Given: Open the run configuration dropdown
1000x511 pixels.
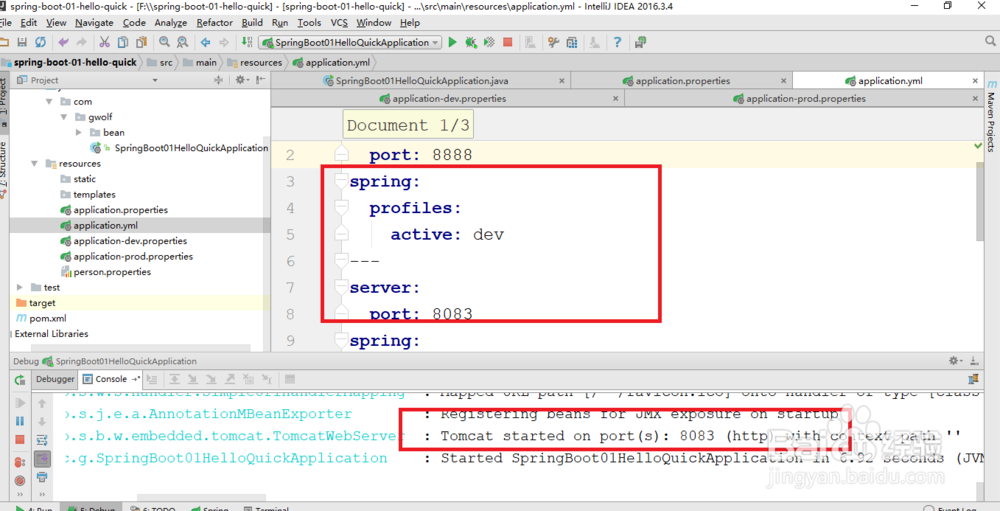Looking at the screenshot, I should 350,42.
